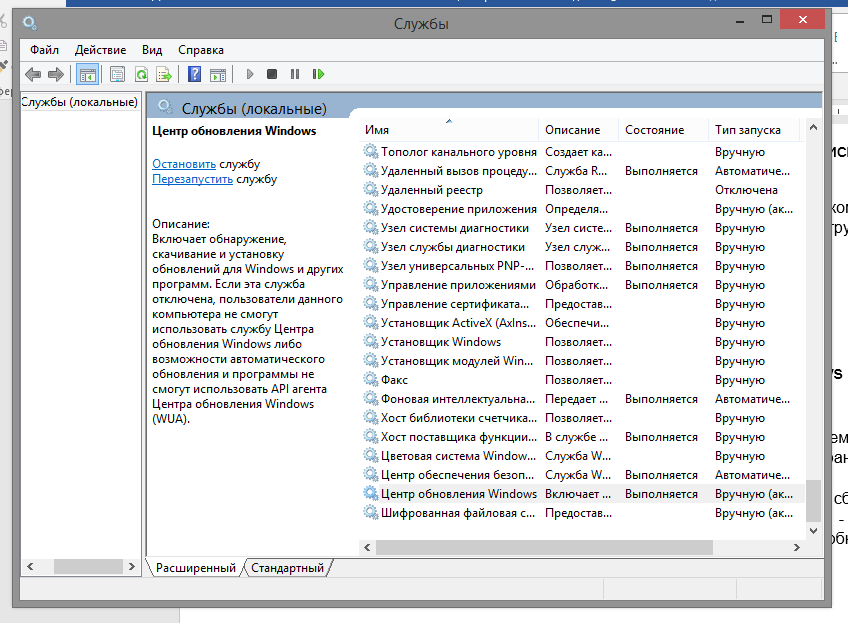Open the Действие menu
This screenshot has width=848, height=623.
[101, 50]
